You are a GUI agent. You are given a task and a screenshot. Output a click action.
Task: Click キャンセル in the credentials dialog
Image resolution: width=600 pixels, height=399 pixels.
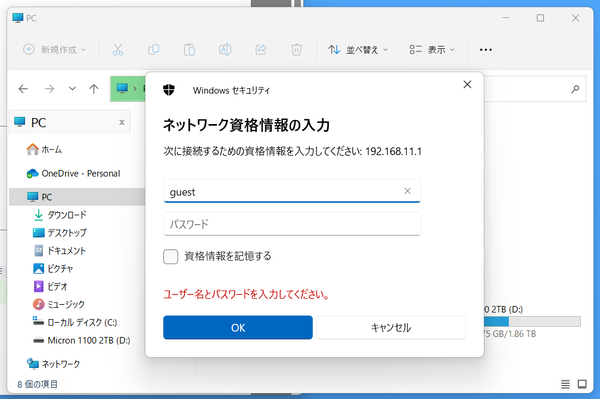pos(391,328)
